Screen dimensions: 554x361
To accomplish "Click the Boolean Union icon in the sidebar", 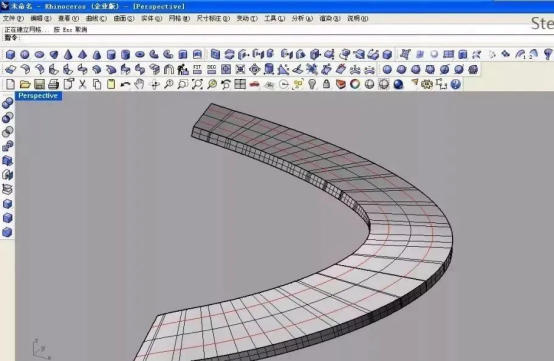I will pyautogui.click(x=7, y=103).
